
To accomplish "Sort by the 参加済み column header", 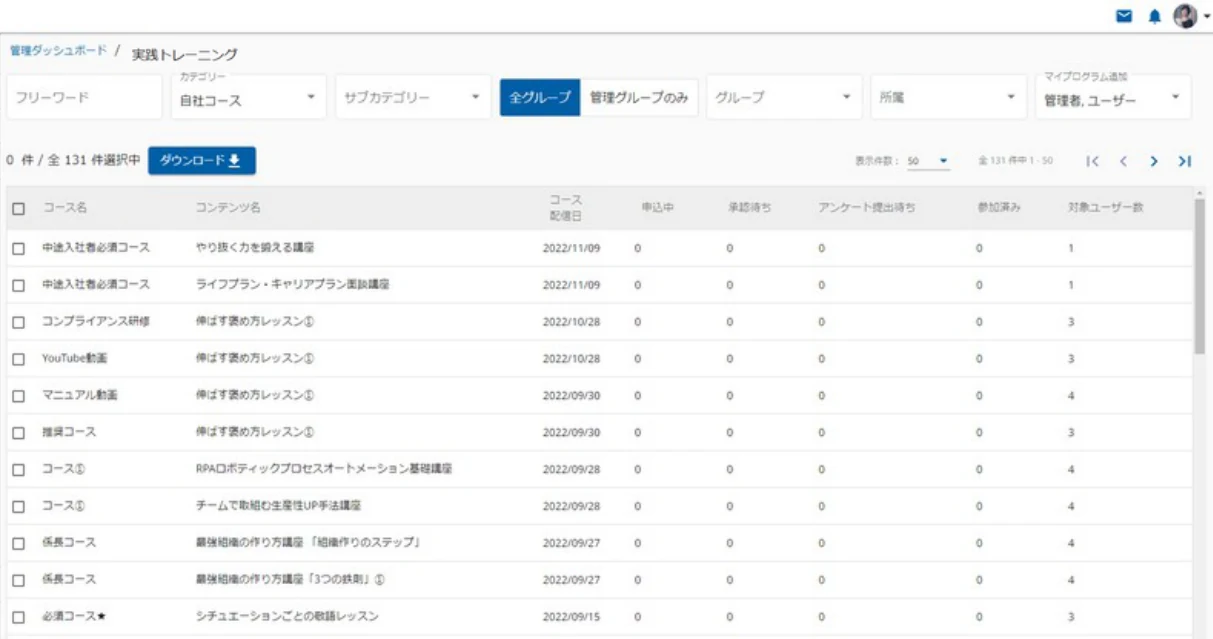I will pyautogui.click(x=999, y=209).
